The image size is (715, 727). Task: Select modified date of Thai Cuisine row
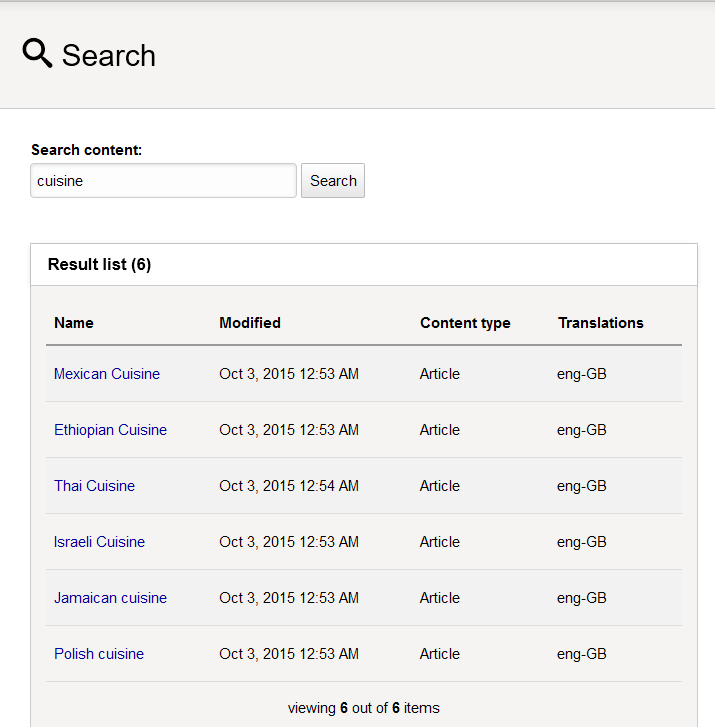tap(289, 486)
